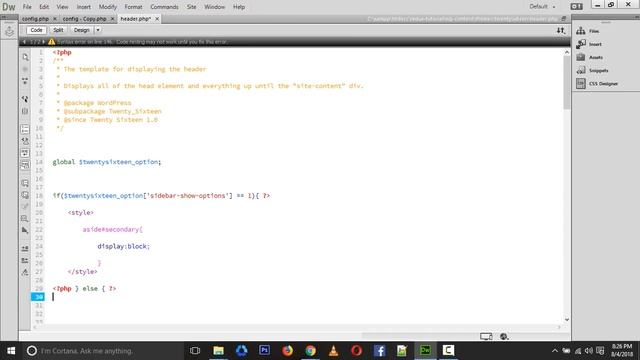Click the upload icon above the coding toolbar
The image size is (640, 360).
(9, 31)
